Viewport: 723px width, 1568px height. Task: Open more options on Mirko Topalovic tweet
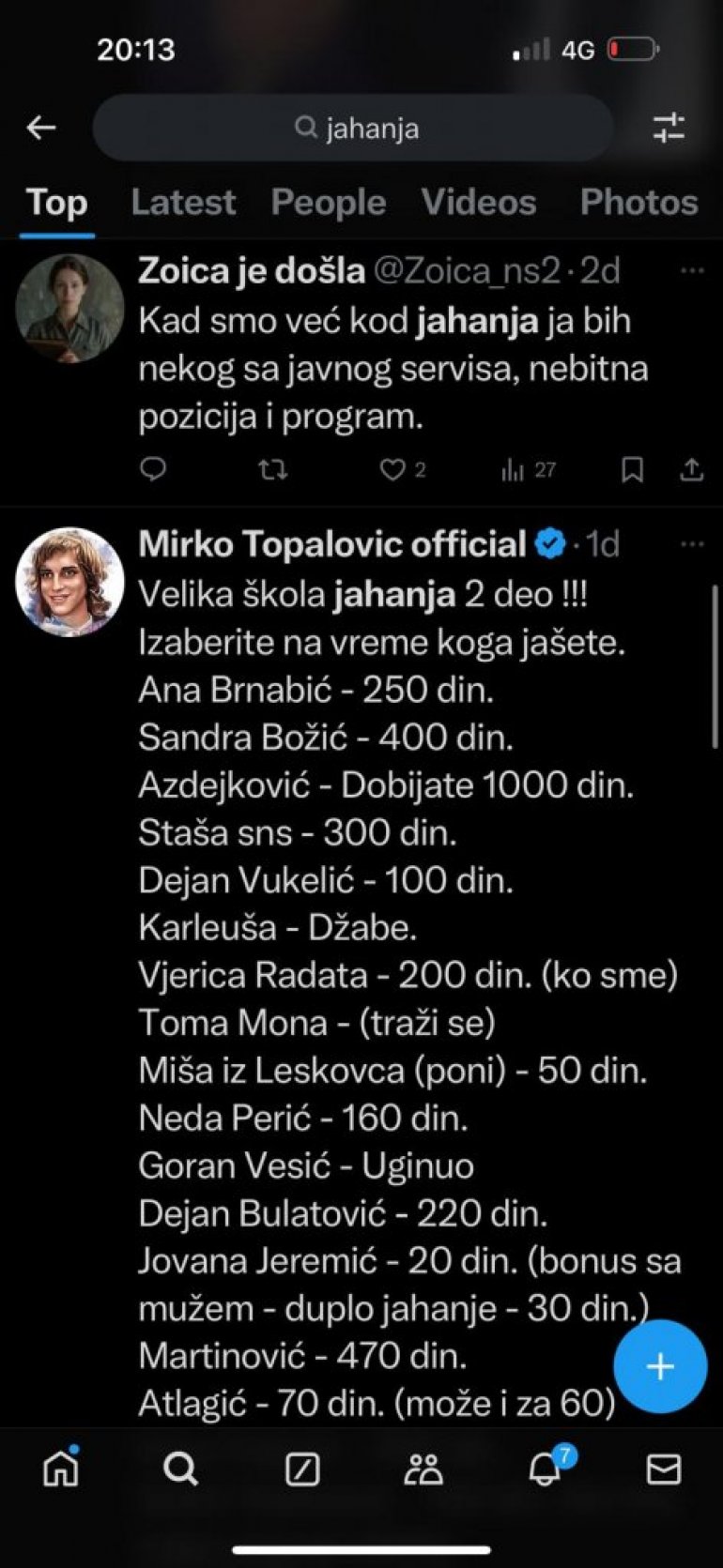tap(692, 544)
